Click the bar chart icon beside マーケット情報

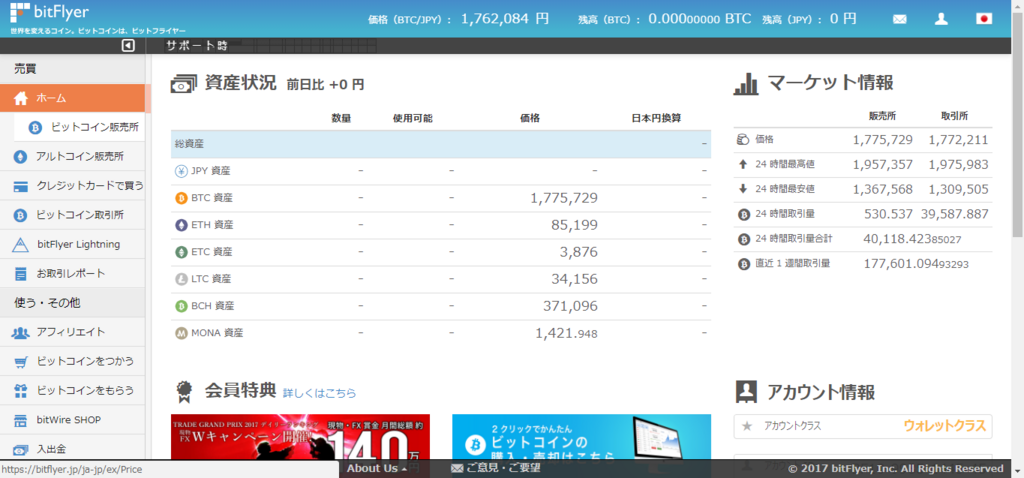point(746,84)
